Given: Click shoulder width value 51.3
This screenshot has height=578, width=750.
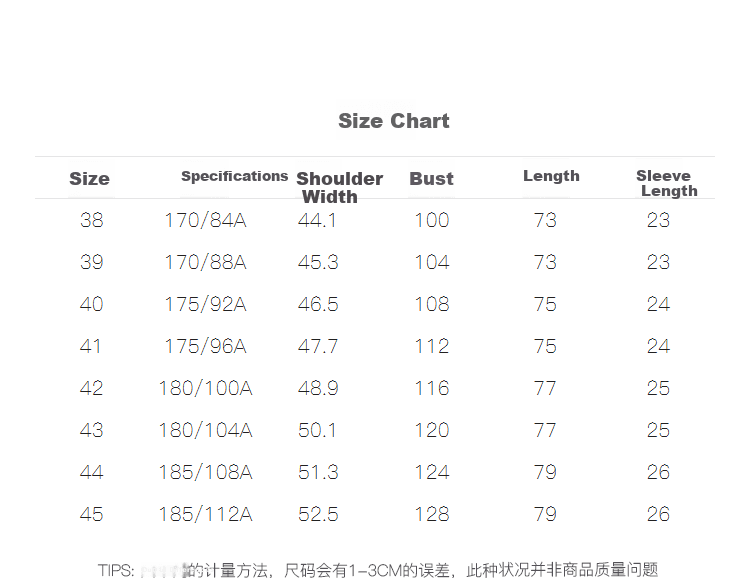Looking at the screenshot, I should (x=318, y=472).
